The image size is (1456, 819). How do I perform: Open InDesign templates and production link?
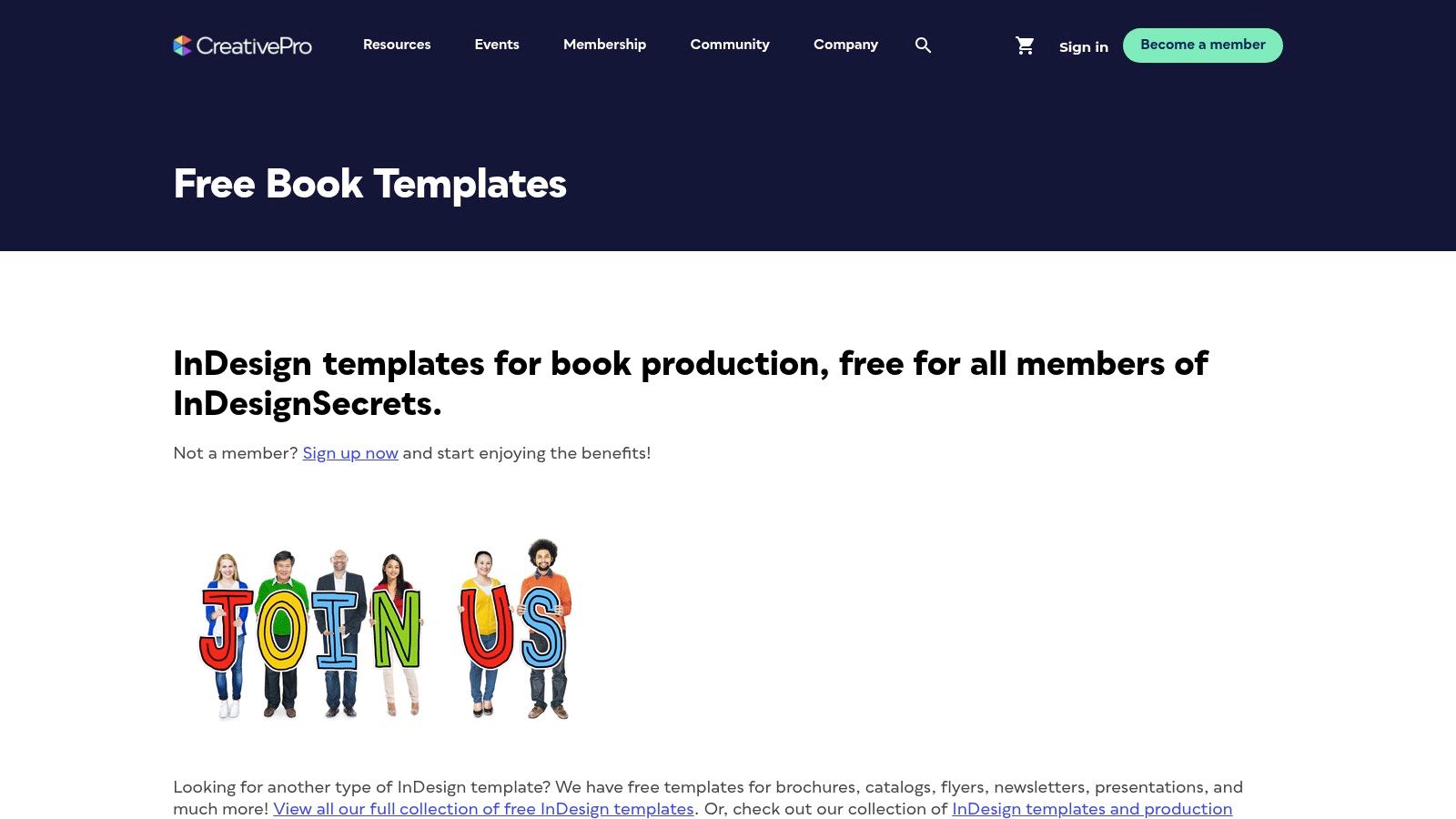coord(1092,809)
